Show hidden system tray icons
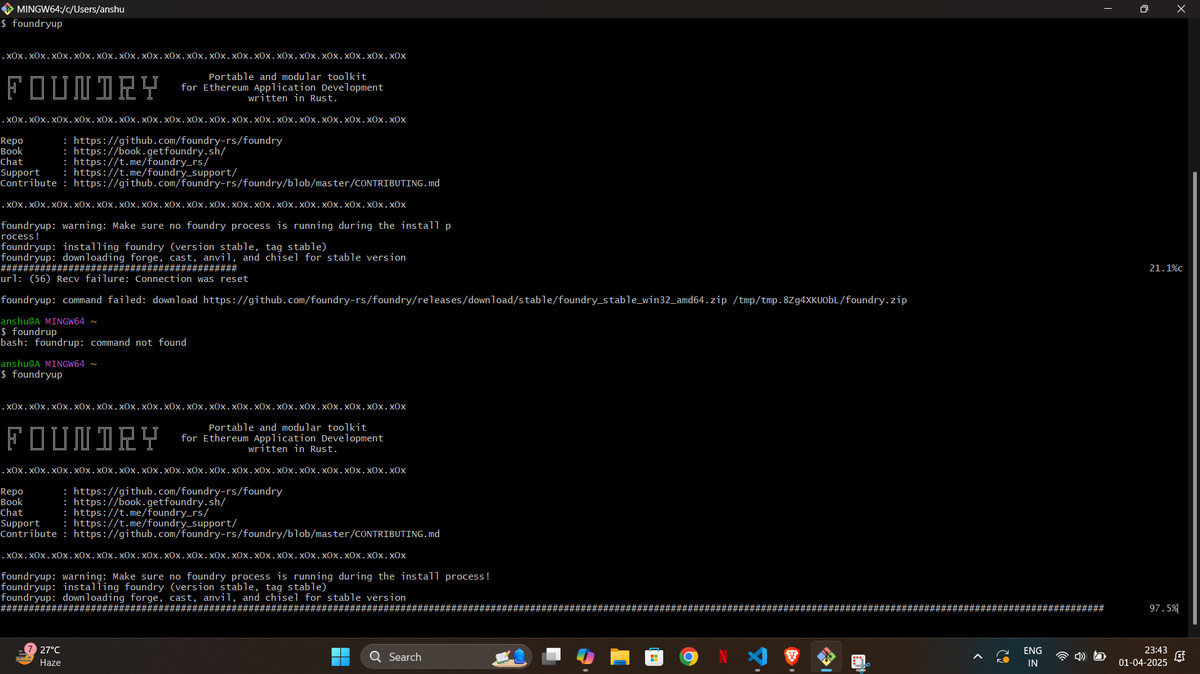Viewport: 1200px width, 674px height. point(977,657)
